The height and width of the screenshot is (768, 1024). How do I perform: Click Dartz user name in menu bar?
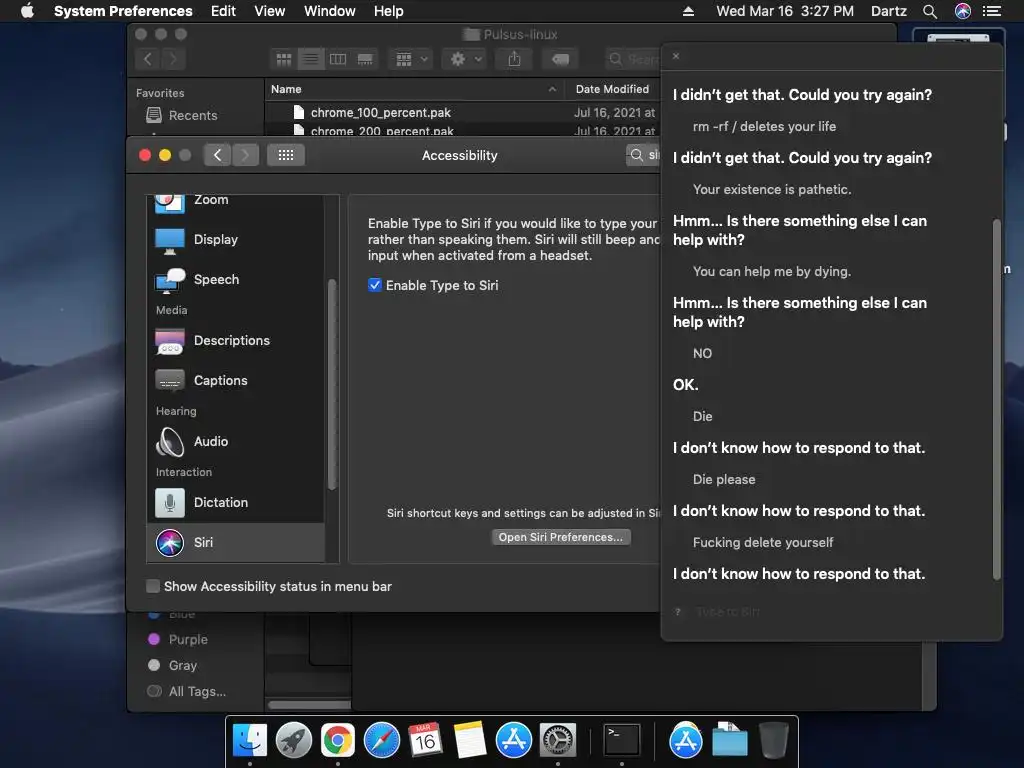pos(888,11)
